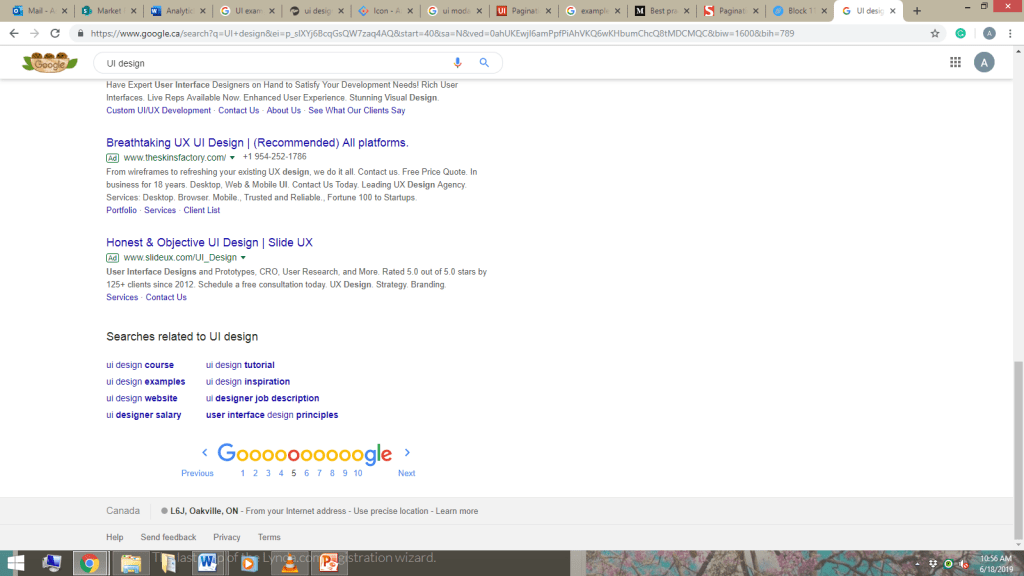Expand the theskinsfactory.com ad dropdown arrow
This screenshot has width=1024, height=576.
click(232, 157)
